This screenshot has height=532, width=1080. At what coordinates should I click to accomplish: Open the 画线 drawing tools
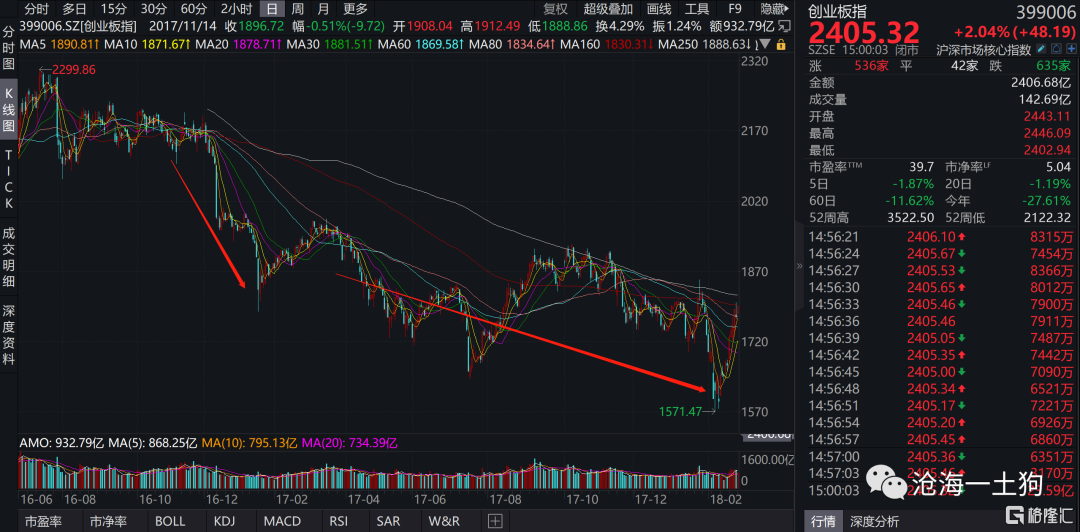pyautogui.click(x=659, y=8)
